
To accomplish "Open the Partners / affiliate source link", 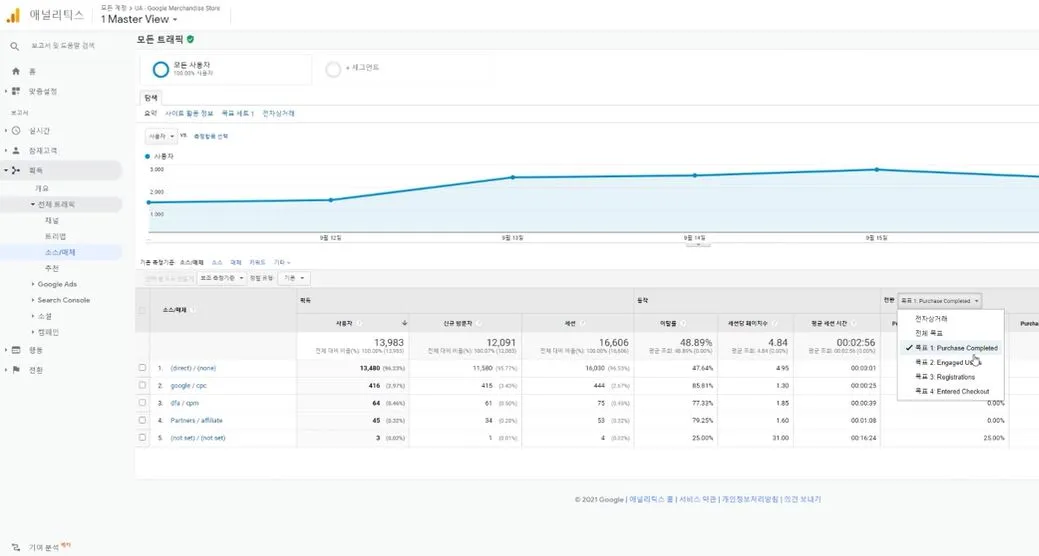I will [x=196, y=420].
